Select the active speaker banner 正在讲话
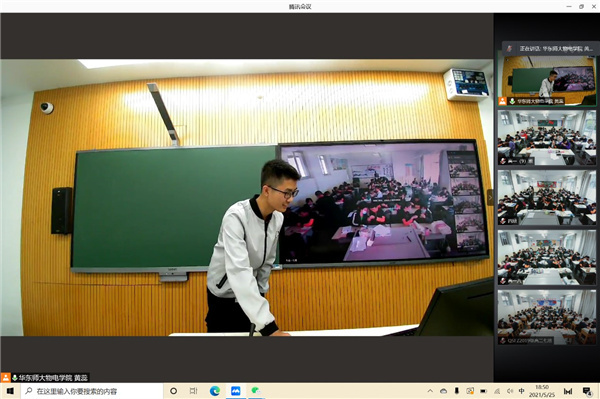The height and width of the screenshot is (399, 600). point(549,49)
